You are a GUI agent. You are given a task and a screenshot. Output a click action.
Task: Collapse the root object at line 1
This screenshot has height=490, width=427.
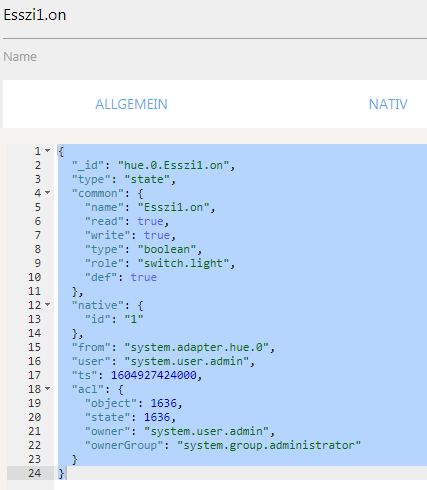click(48, 151)
